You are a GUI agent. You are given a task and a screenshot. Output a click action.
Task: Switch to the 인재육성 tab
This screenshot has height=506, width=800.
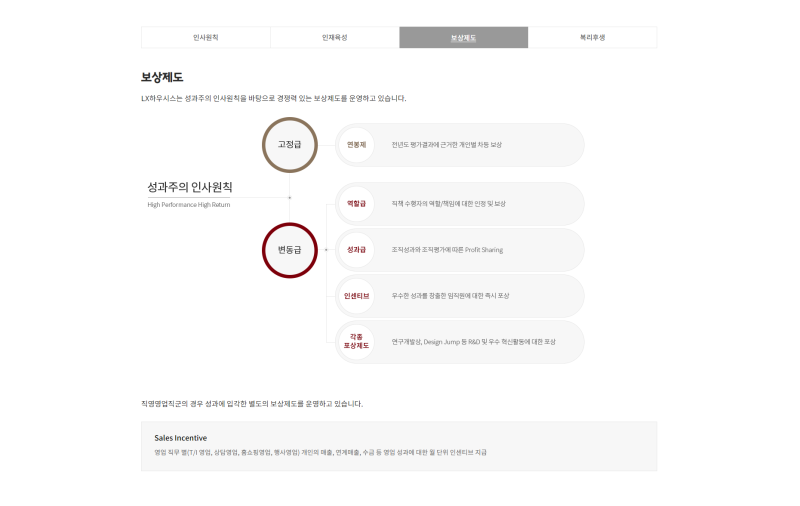click(334, 38)
